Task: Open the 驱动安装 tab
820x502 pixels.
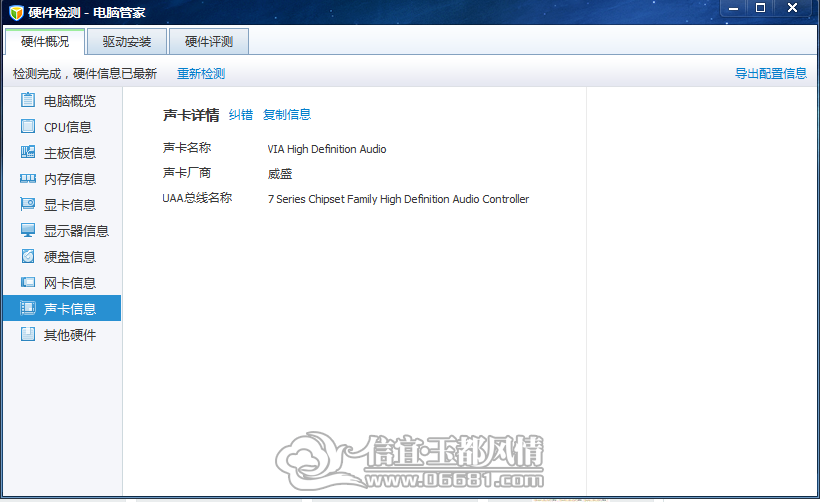Action: click(127, 41)
